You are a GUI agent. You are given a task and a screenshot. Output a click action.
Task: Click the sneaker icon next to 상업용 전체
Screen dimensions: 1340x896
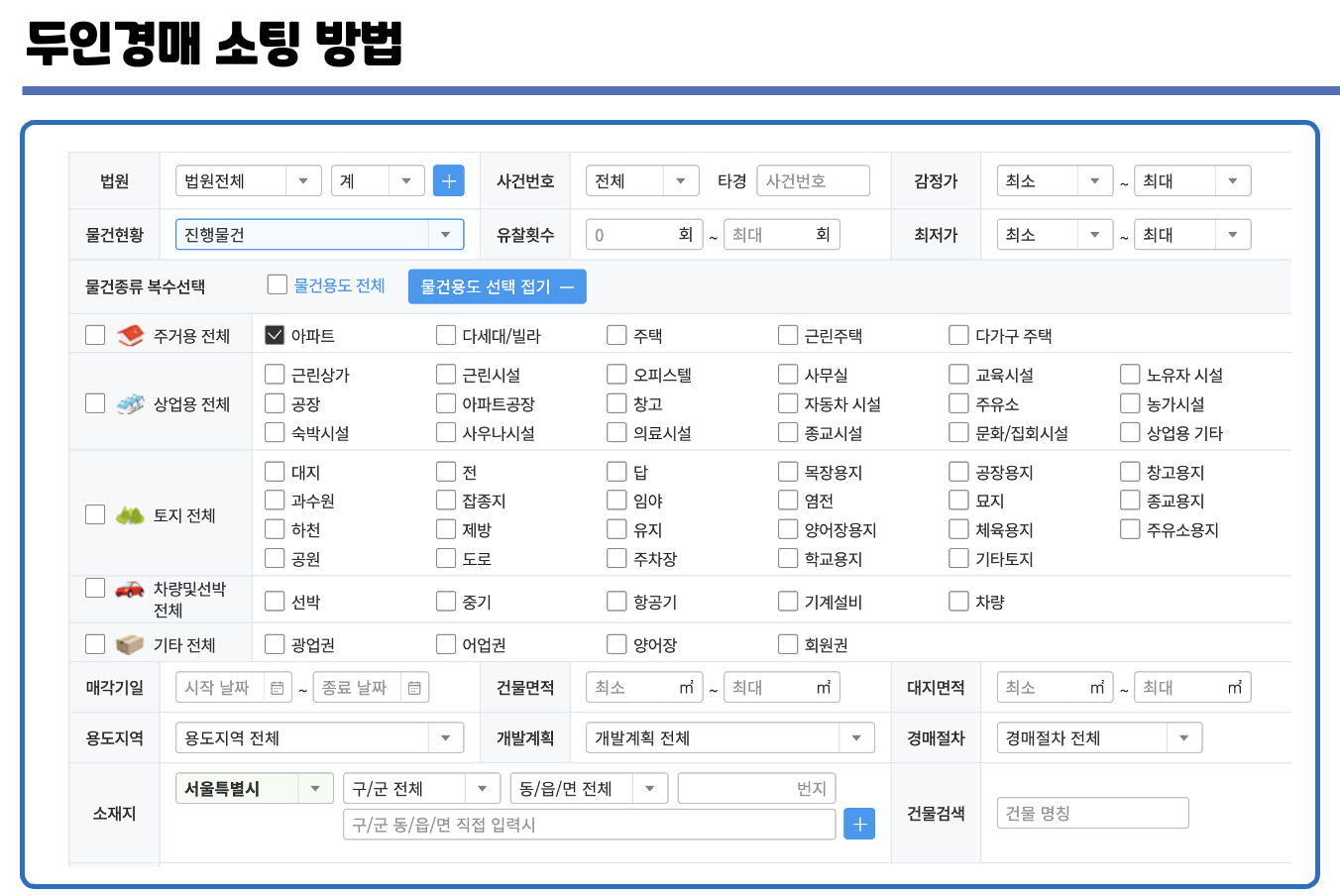click(132, 403)
